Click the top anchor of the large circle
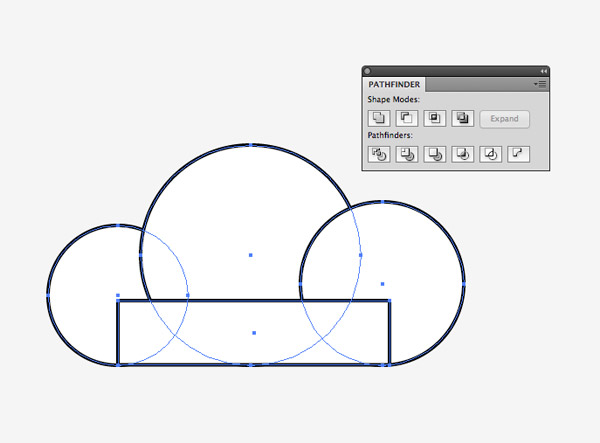 click(x=251, y=145)
